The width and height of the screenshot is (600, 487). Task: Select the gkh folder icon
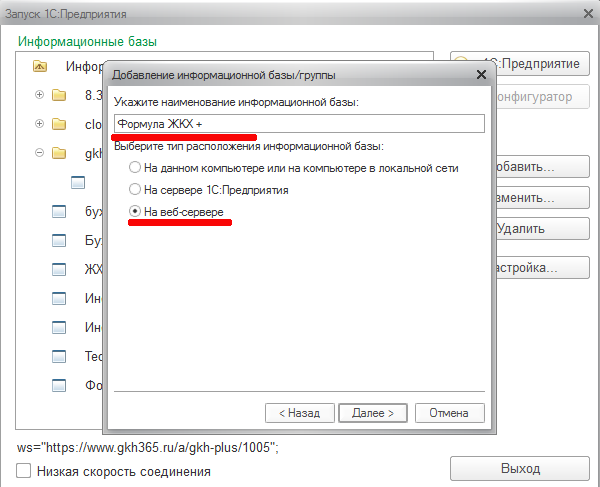point(59,153)
